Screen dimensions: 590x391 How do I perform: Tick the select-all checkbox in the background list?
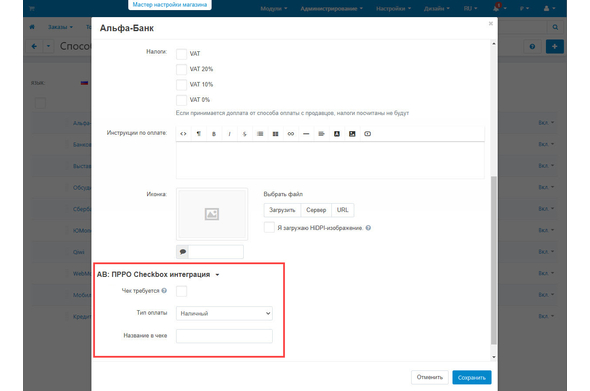(x=40, y=103)
